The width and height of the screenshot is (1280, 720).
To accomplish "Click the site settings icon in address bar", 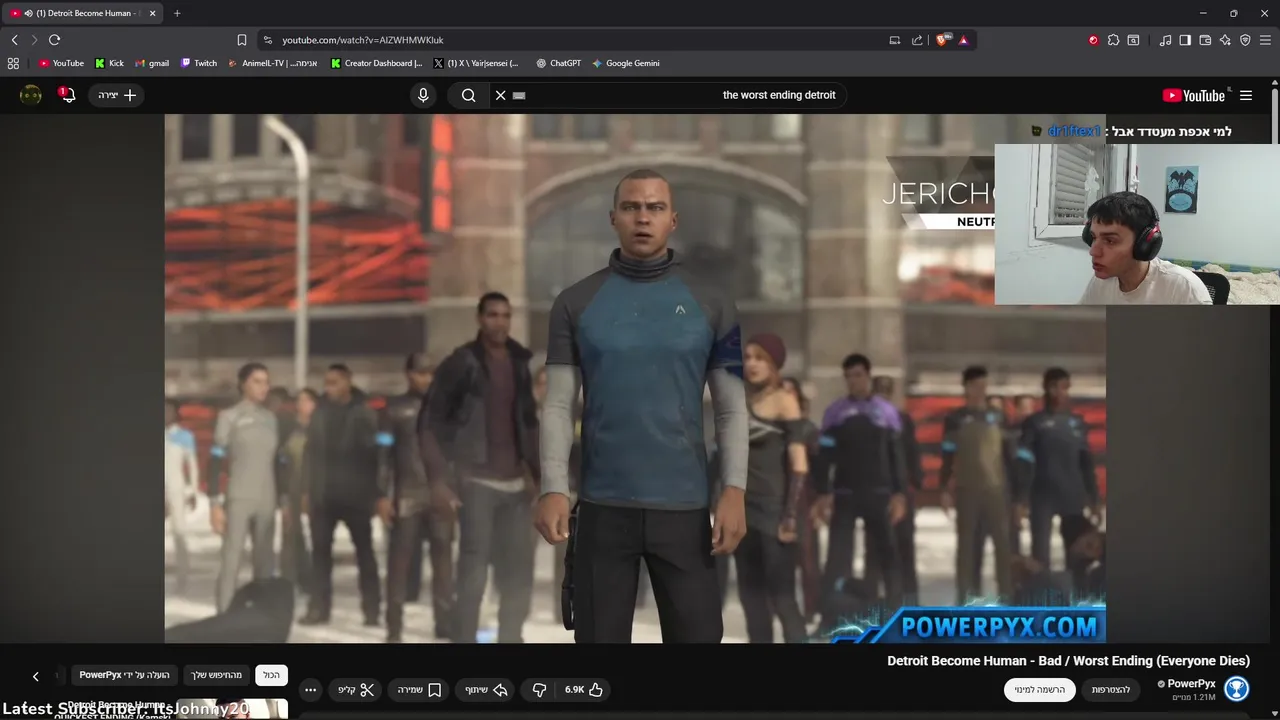I will [267, 40].
